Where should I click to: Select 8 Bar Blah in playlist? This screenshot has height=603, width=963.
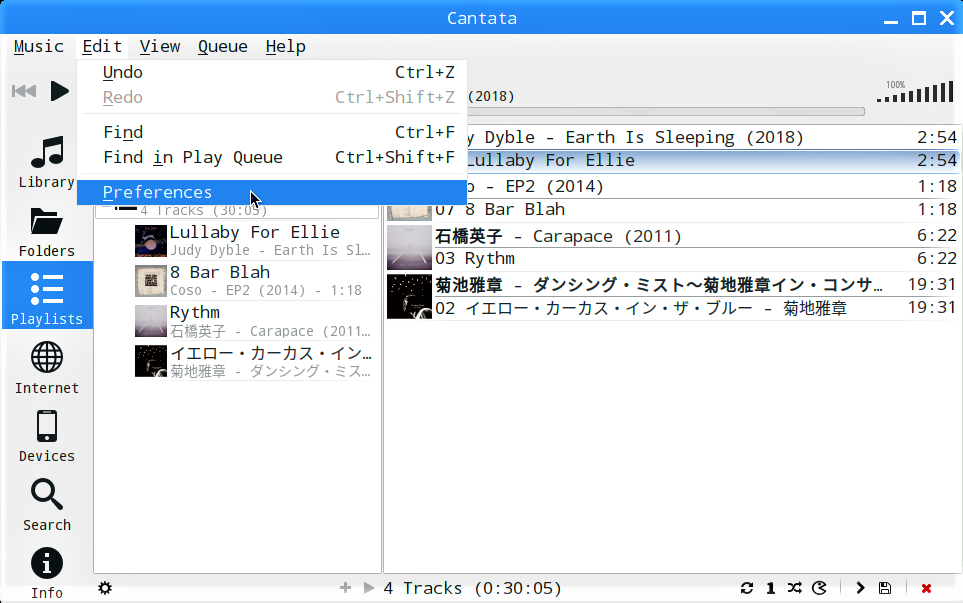255,281
